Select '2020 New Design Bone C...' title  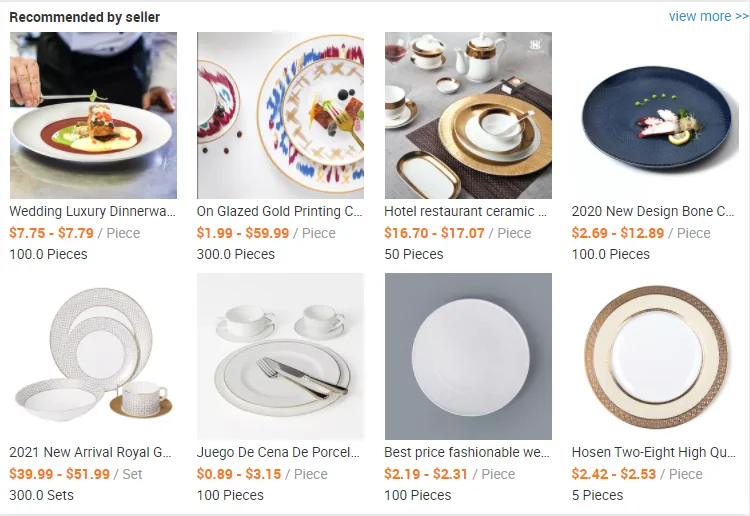[x=653, y=211]
